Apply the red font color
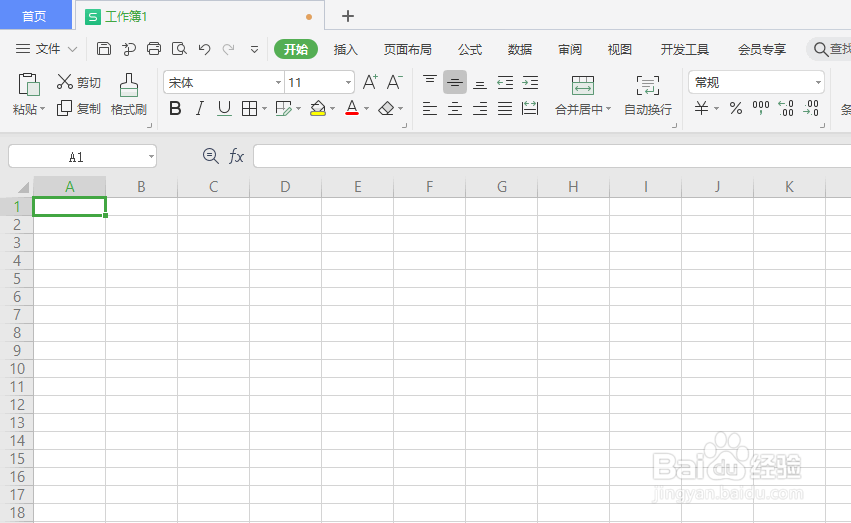This screenshot has height=523, width=851. click(352, 108)
